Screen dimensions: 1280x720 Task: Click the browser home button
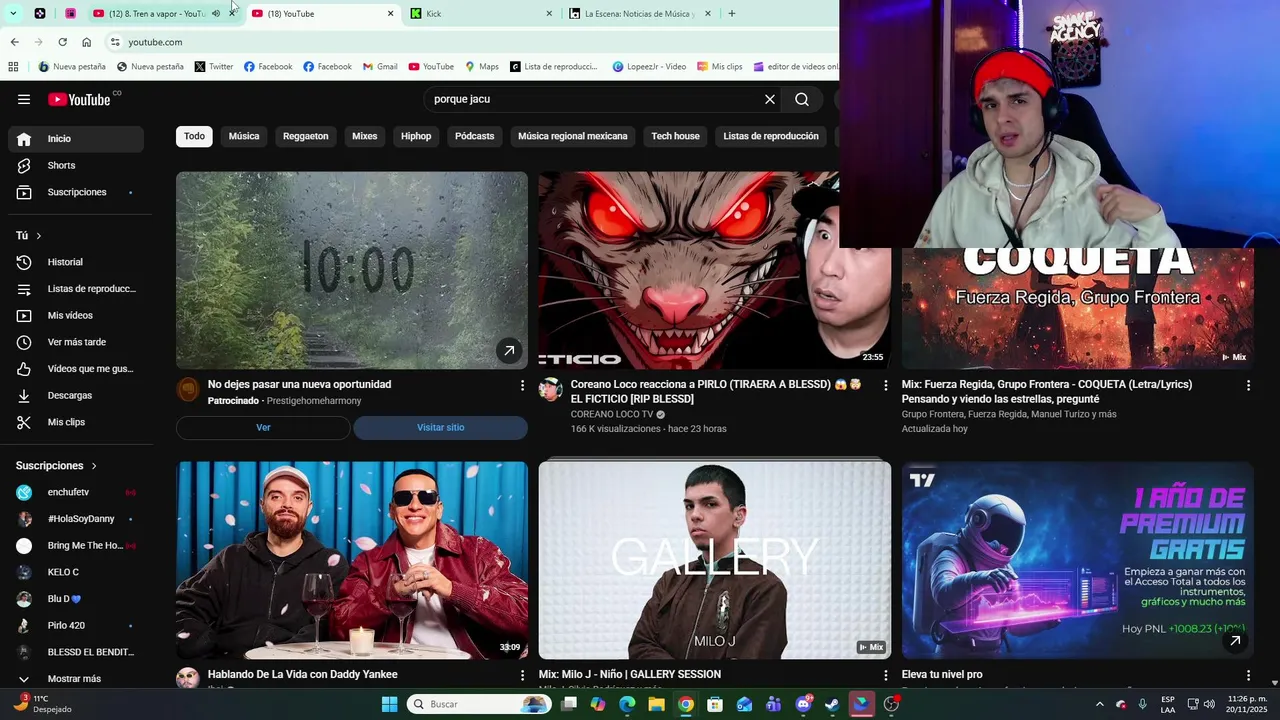tap(86, 42)
